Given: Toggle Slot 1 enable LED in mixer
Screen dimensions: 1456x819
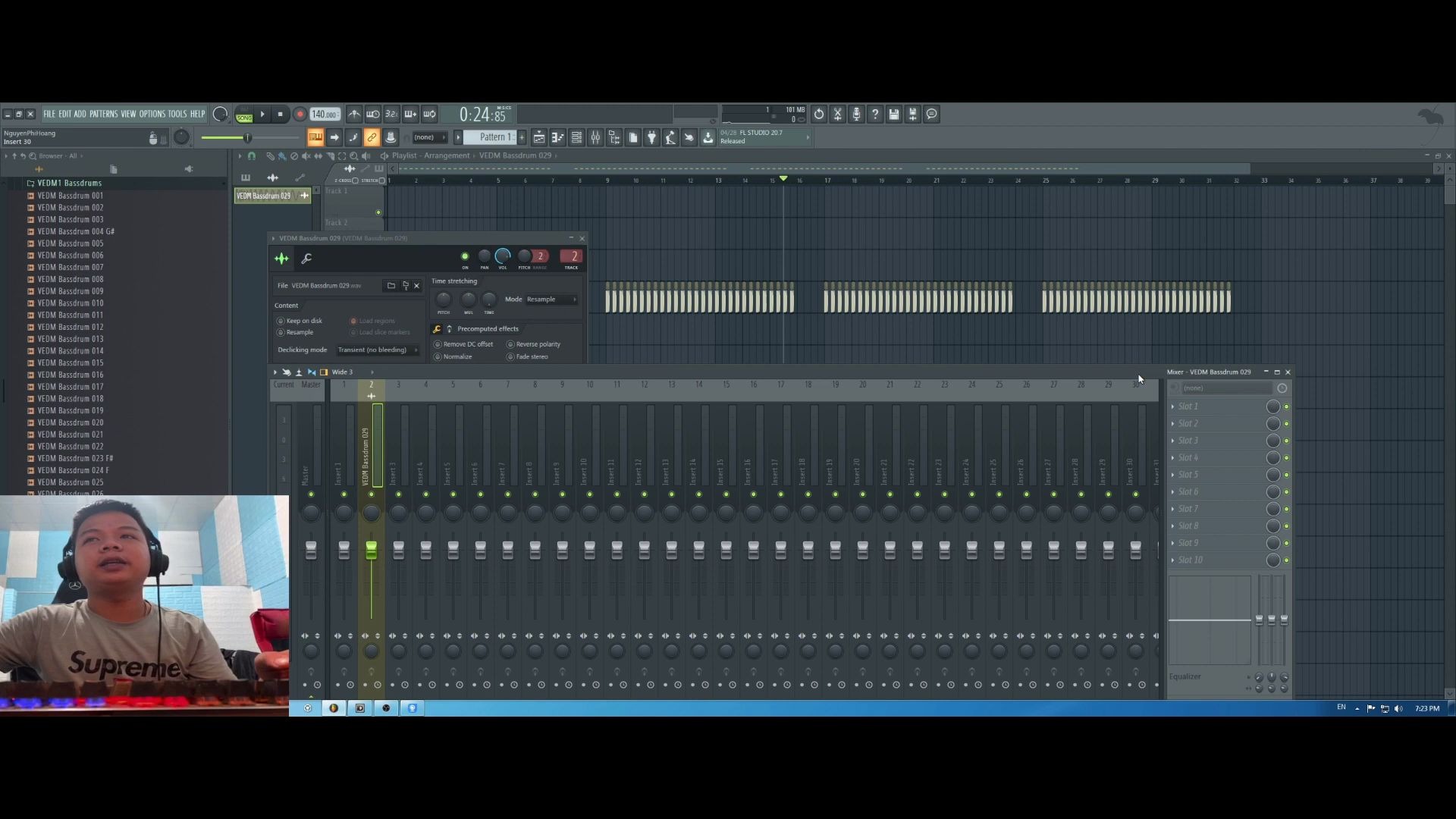Looking at the screenshot, I should (x=1286, y=407).
